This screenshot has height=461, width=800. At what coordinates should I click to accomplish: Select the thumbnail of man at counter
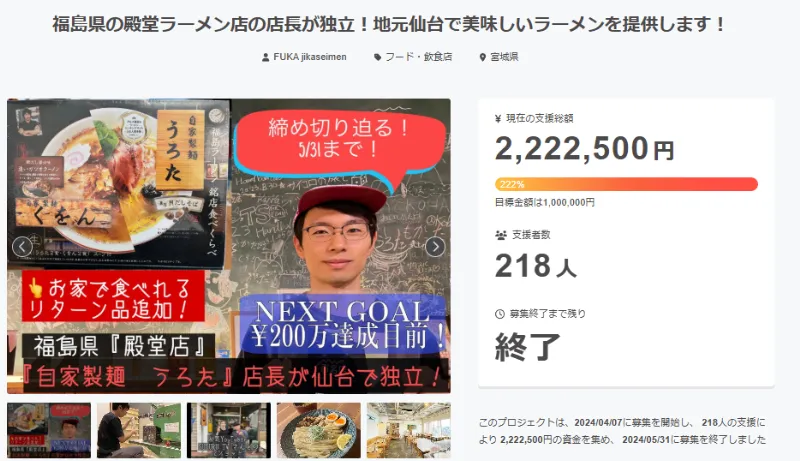[139, 430]
